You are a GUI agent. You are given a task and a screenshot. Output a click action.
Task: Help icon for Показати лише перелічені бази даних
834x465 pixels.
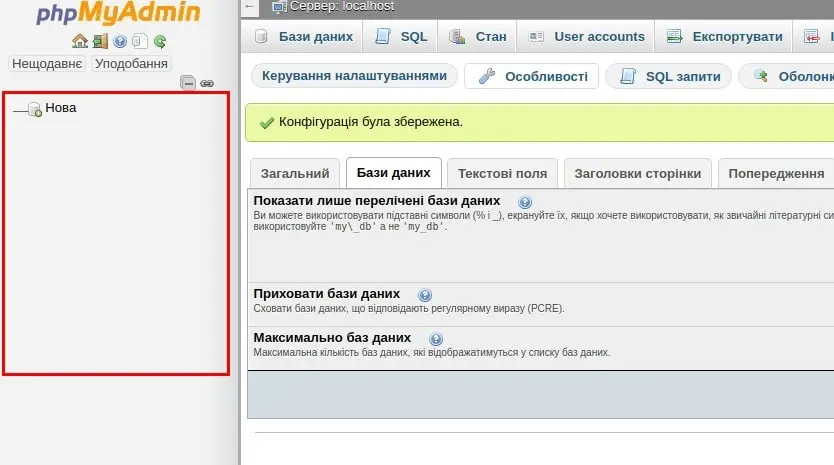click(x=525, y=202)
